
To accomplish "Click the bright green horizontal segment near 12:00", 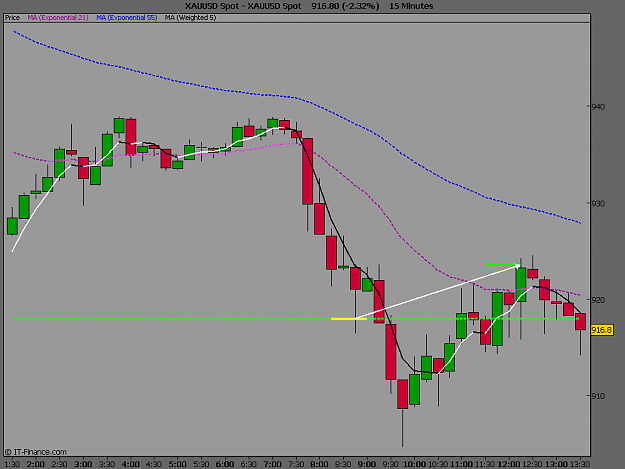I will (502, 265).
